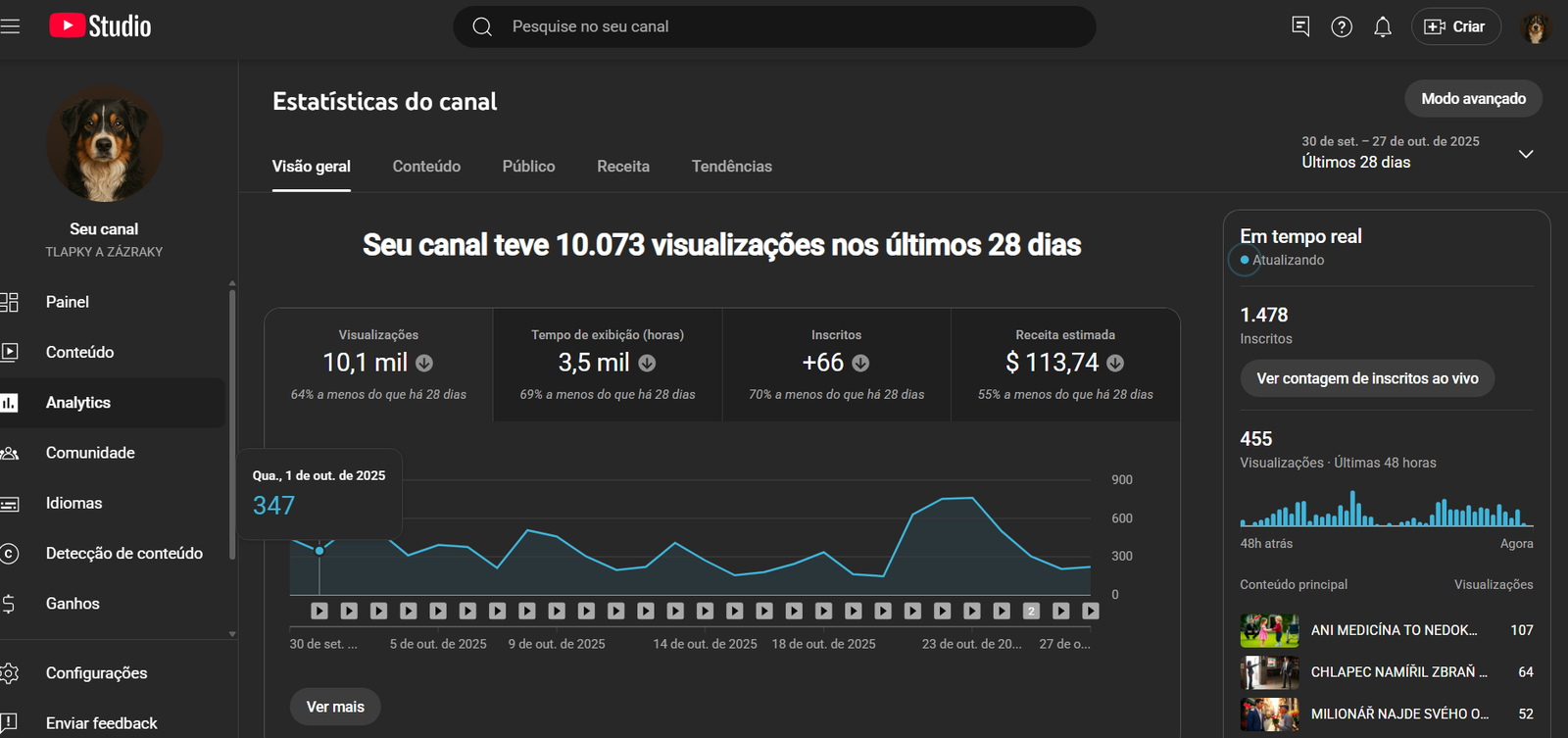Click the Ver mais button
This screenshot has width=1568, height=738.
pyautogui.click(x=335, y=707)
